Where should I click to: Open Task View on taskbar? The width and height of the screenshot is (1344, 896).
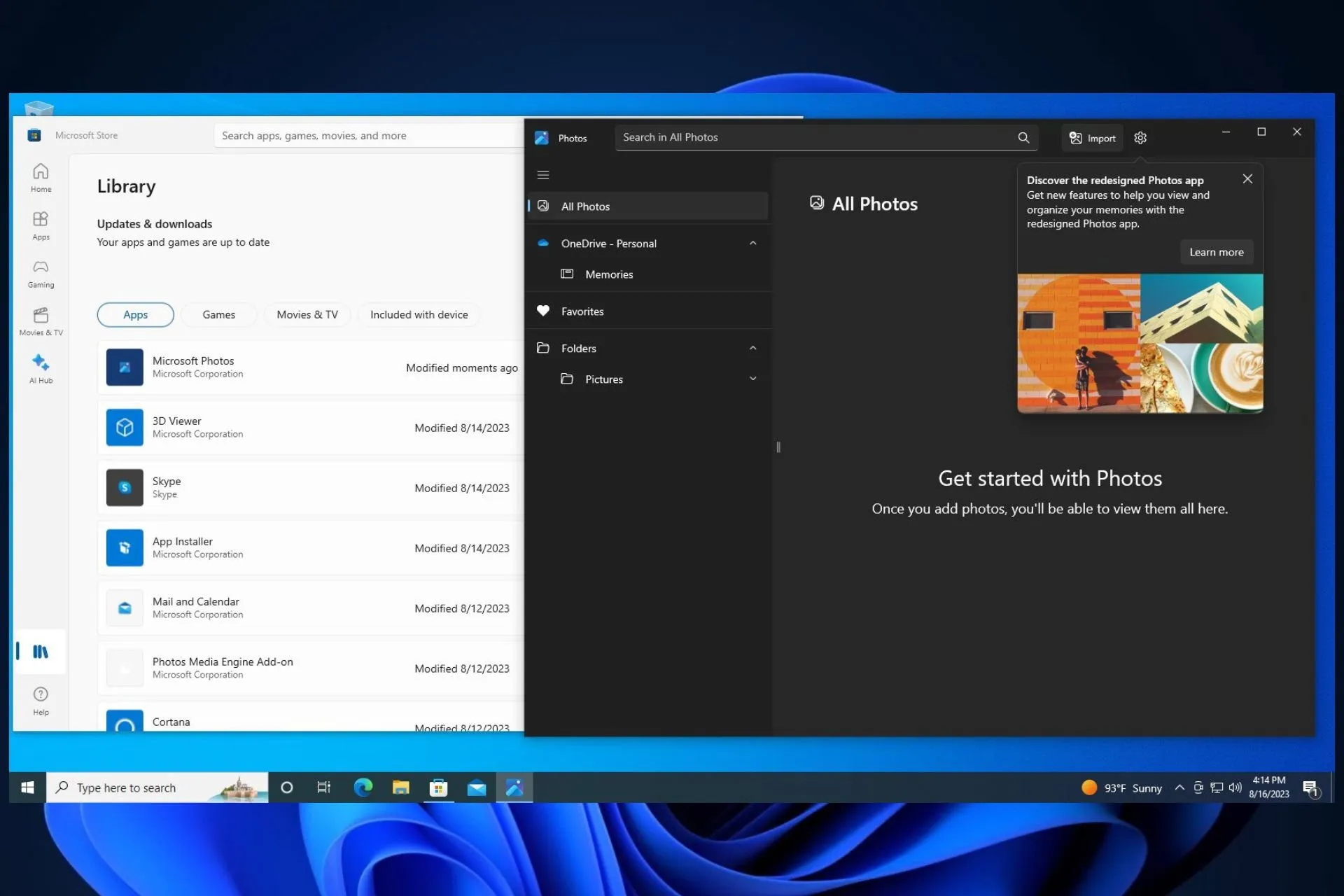[x=323, y=787]
